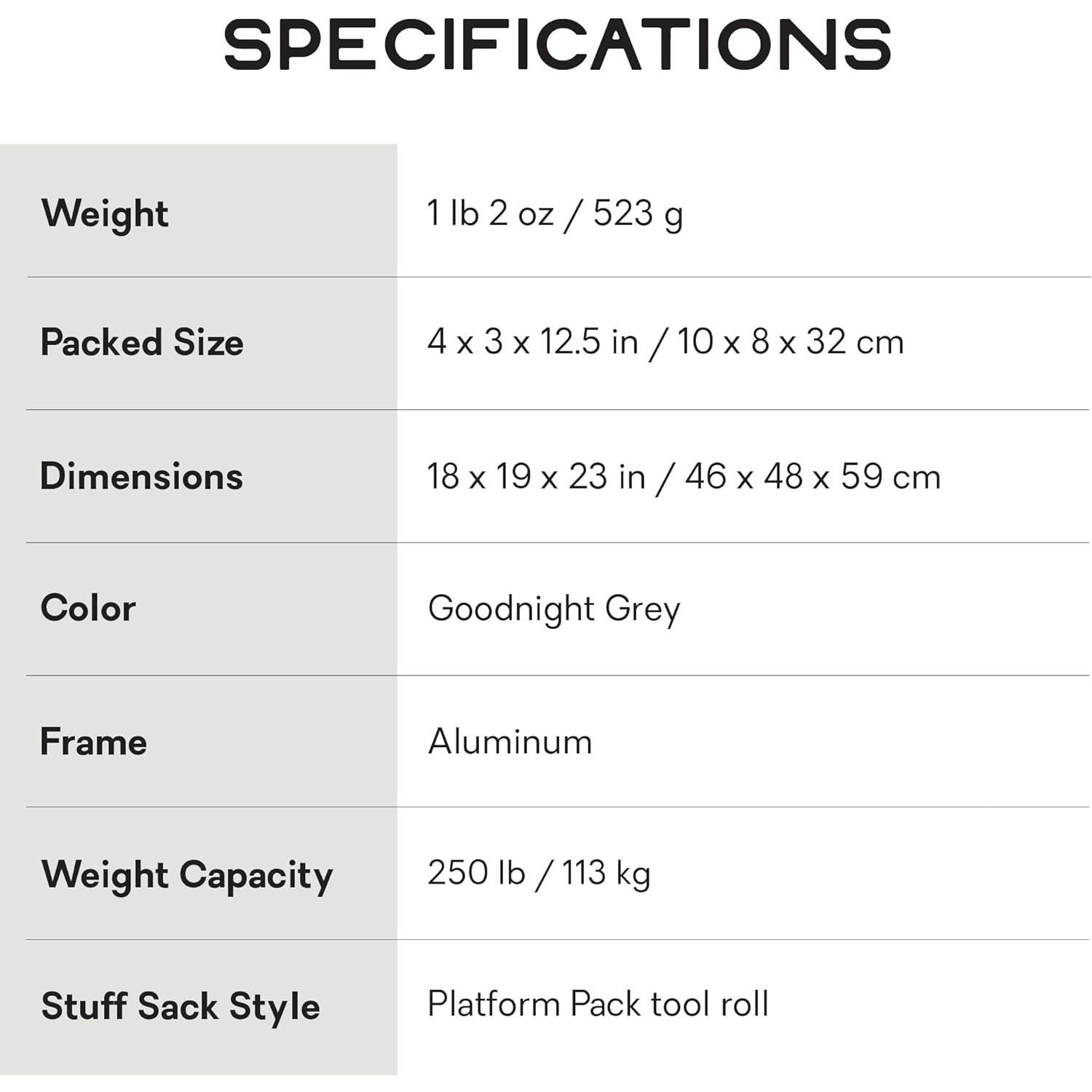Click the 10 x 8 x 32 cm value

791,342
